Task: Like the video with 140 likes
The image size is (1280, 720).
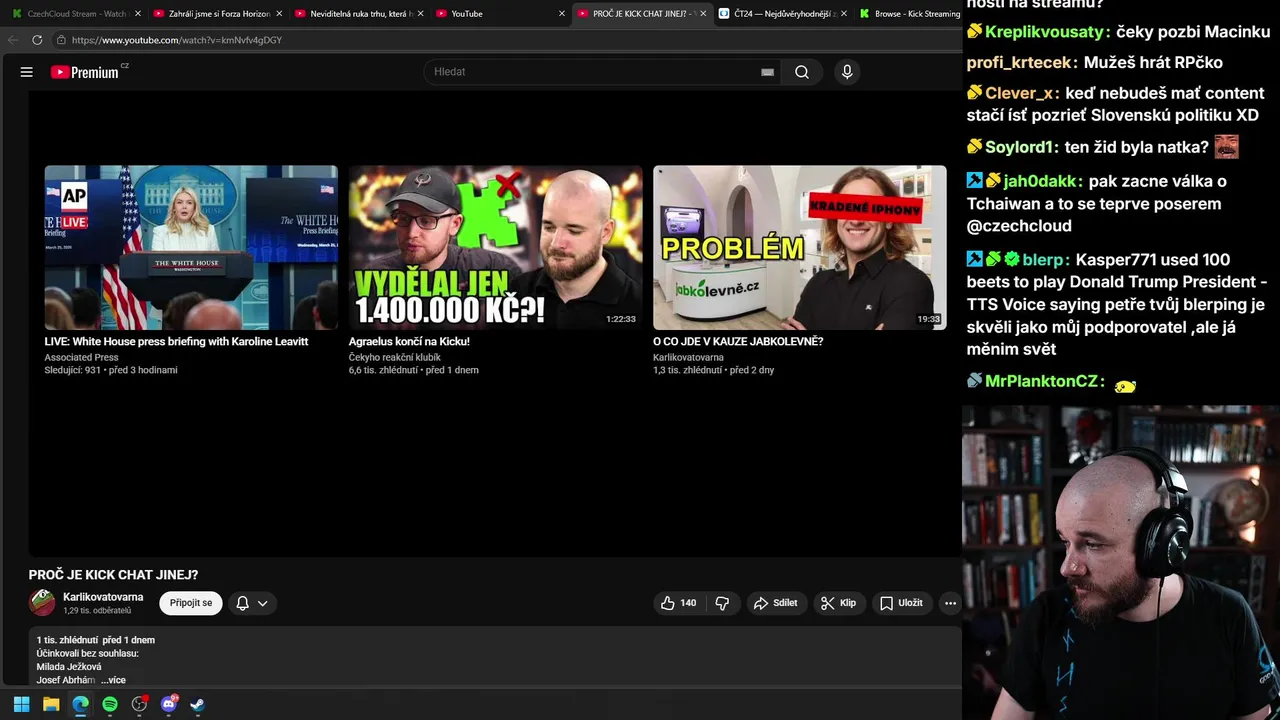Action: pos(678,603)
